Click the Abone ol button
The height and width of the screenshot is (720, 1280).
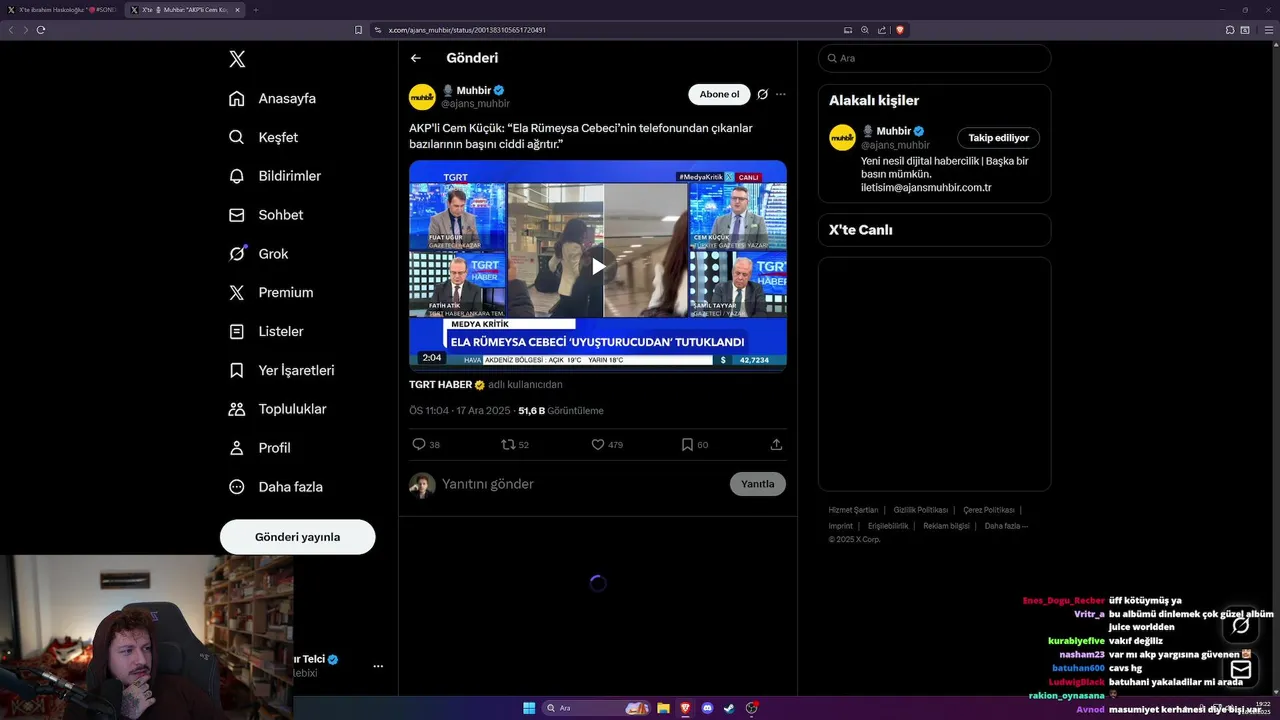tap(719, 94)
